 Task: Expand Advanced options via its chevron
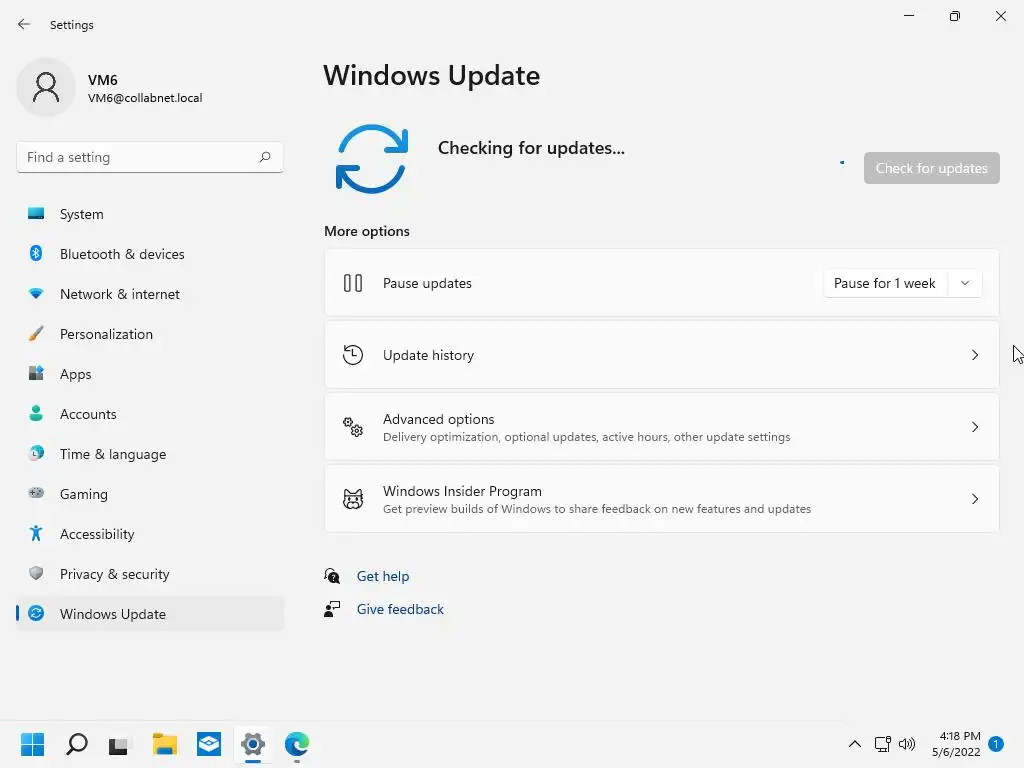[x=974, y=427]
